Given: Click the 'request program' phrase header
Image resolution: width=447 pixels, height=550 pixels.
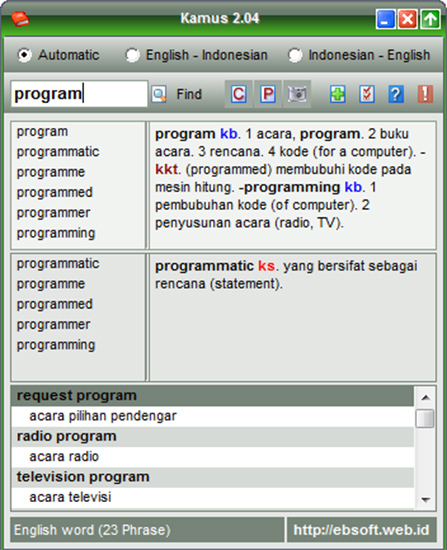Looking at the screenshot, I should pos(213,396).
